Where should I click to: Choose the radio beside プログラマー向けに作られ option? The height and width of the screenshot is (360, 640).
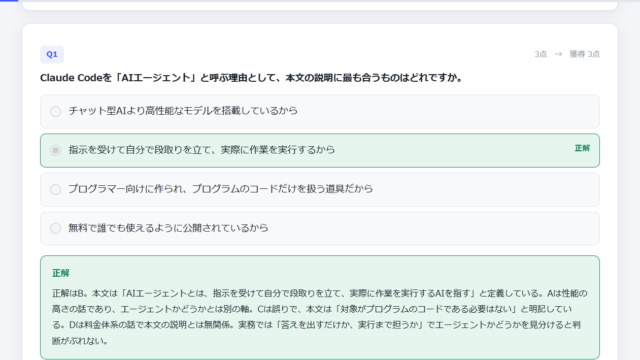pos(56,189)
